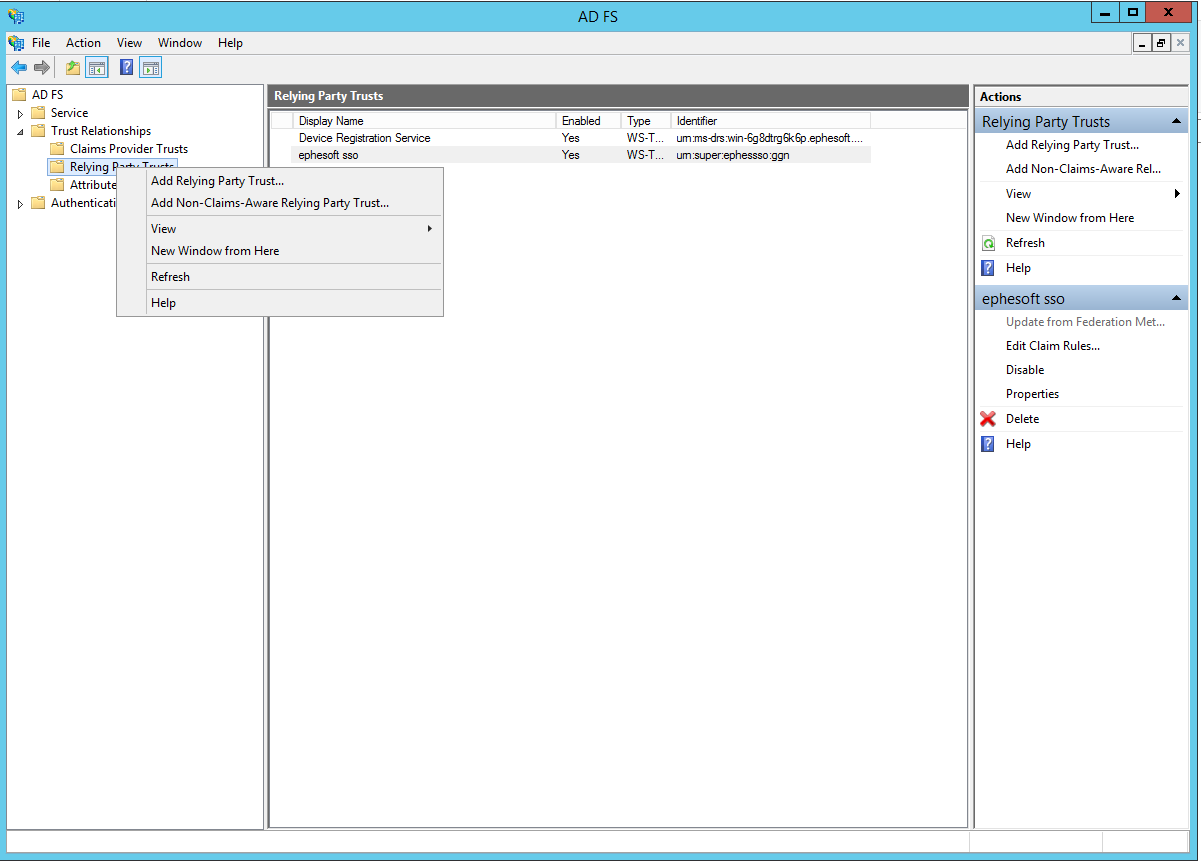The image size is (1201, 861).
Task: Click the Trust Relationships folder icon
Action: [38, 131]
